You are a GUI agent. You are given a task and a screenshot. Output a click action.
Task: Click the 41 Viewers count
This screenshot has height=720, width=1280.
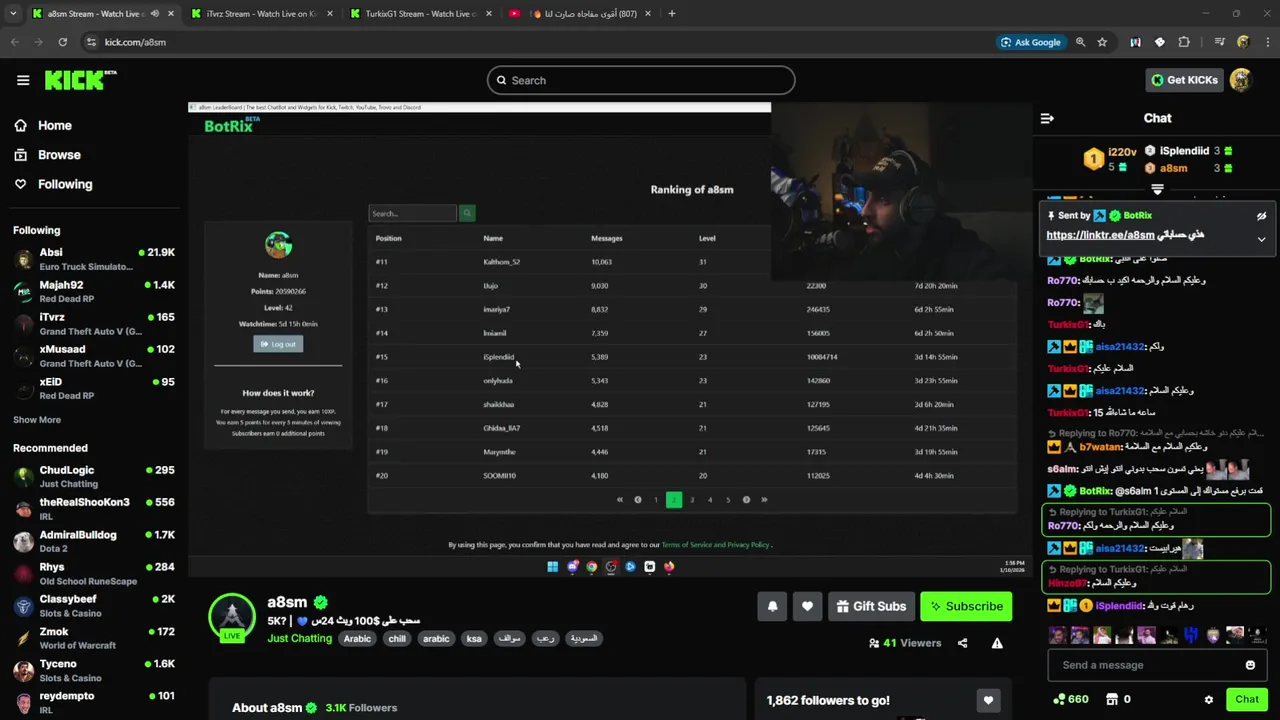click(905, 643)
